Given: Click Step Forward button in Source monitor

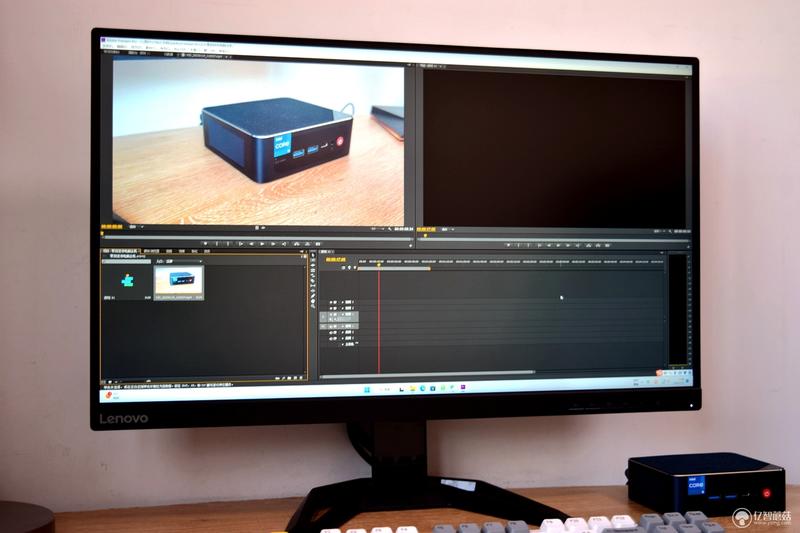Looking at the screenshot, I should click(x=273, y=244).
